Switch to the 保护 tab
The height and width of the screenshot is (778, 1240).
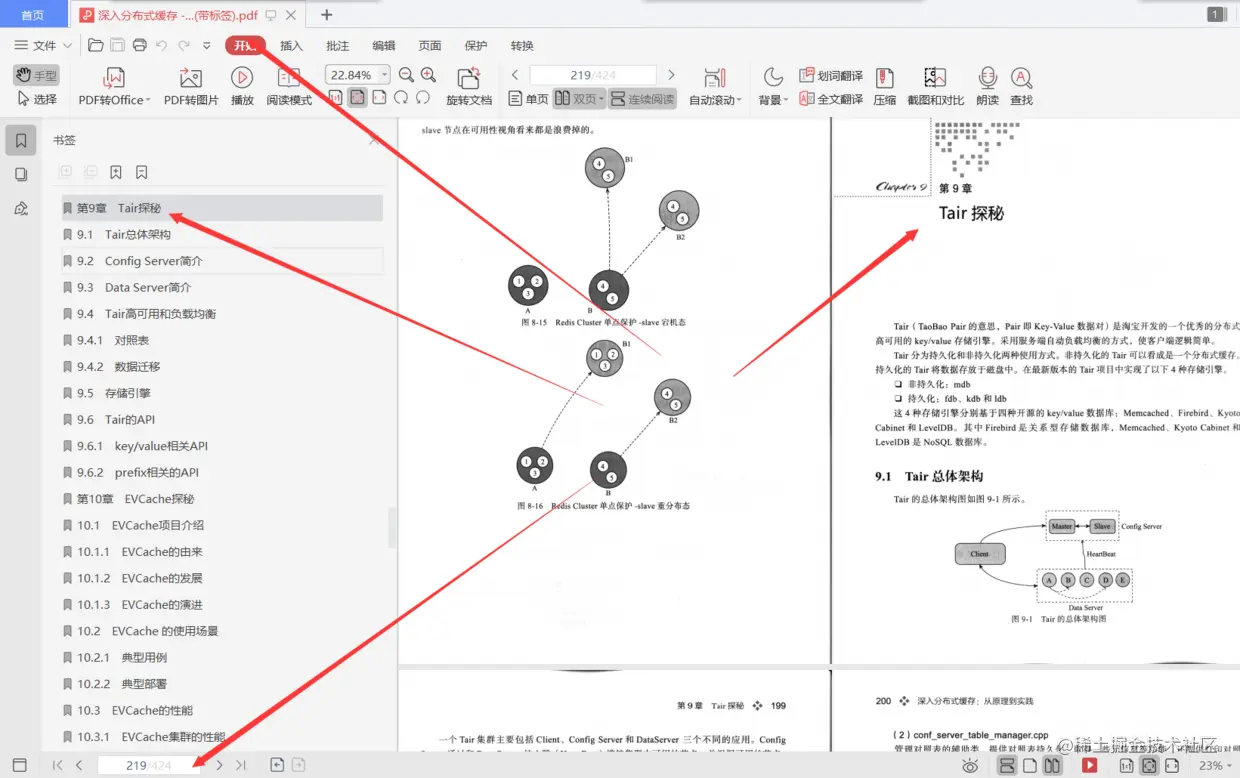[x=476, y=45]
